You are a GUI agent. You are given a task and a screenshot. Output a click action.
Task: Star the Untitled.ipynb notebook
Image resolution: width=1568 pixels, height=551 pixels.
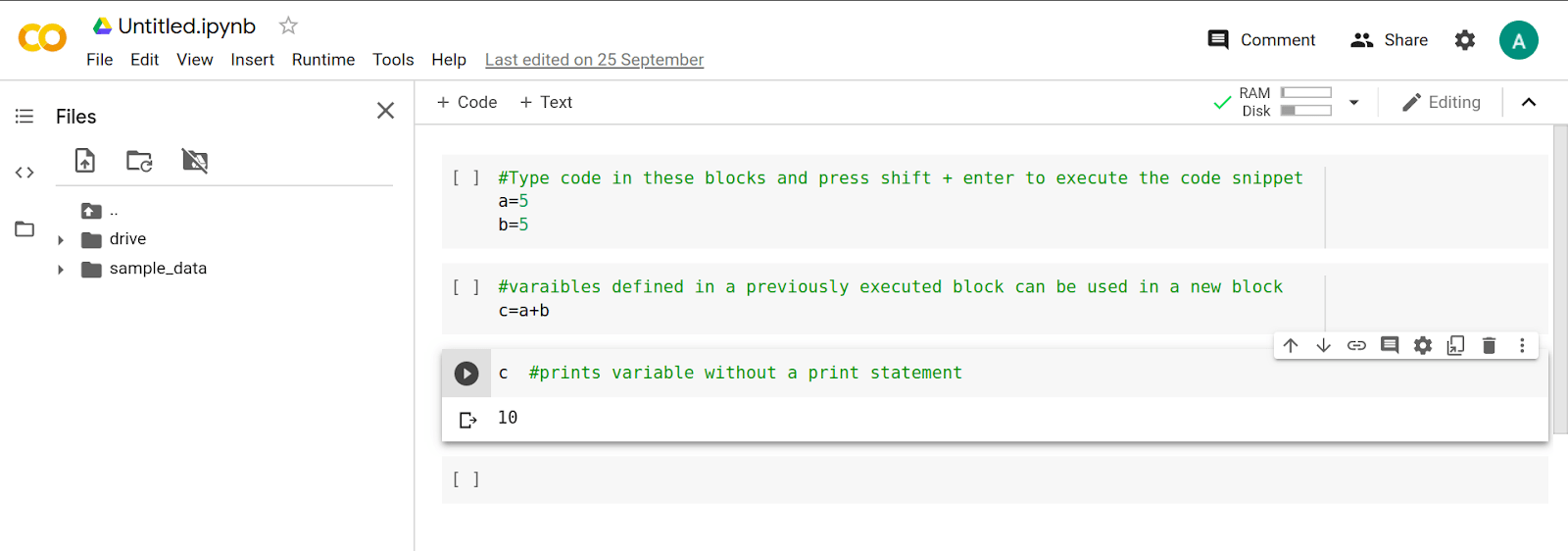tap(288, 25)
